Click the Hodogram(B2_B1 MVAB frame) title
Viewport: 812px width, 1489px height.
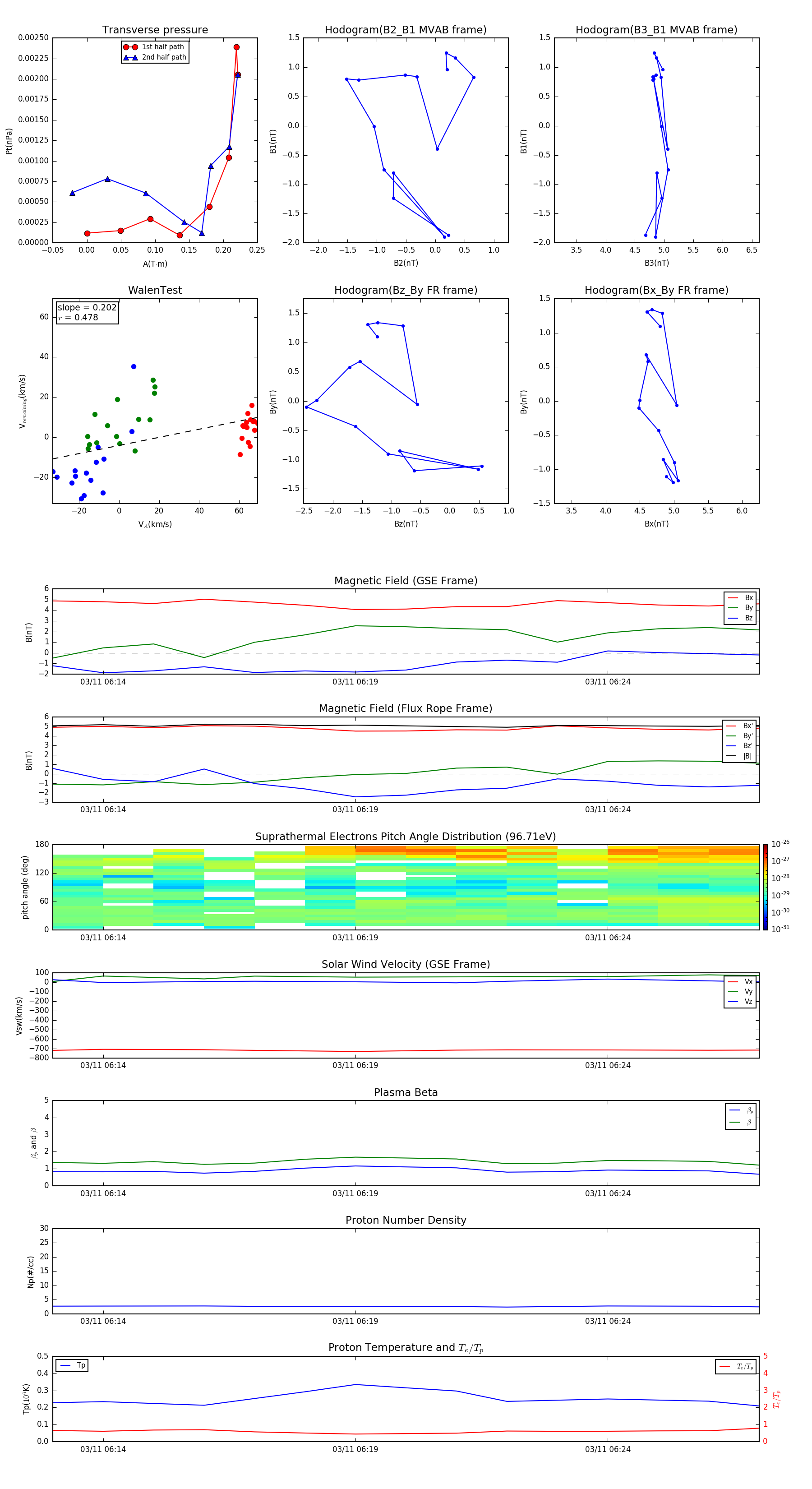pos(406,30)
